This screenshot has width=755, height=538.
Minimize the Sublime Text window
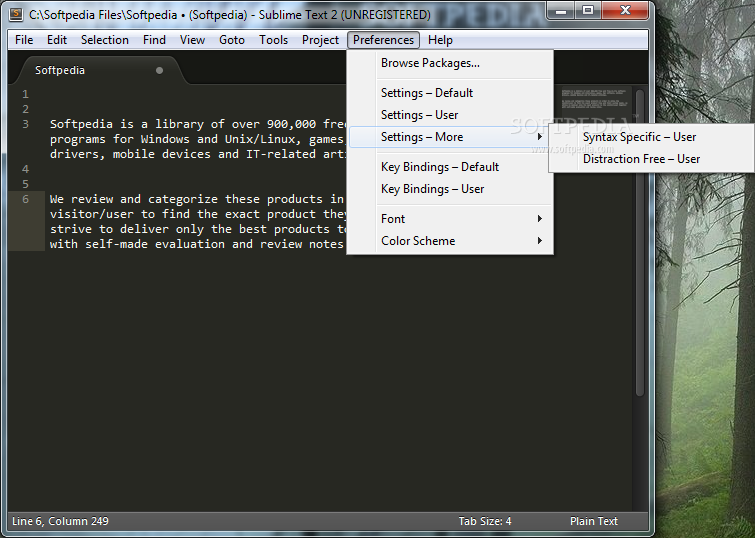click(x=560, y=11)
